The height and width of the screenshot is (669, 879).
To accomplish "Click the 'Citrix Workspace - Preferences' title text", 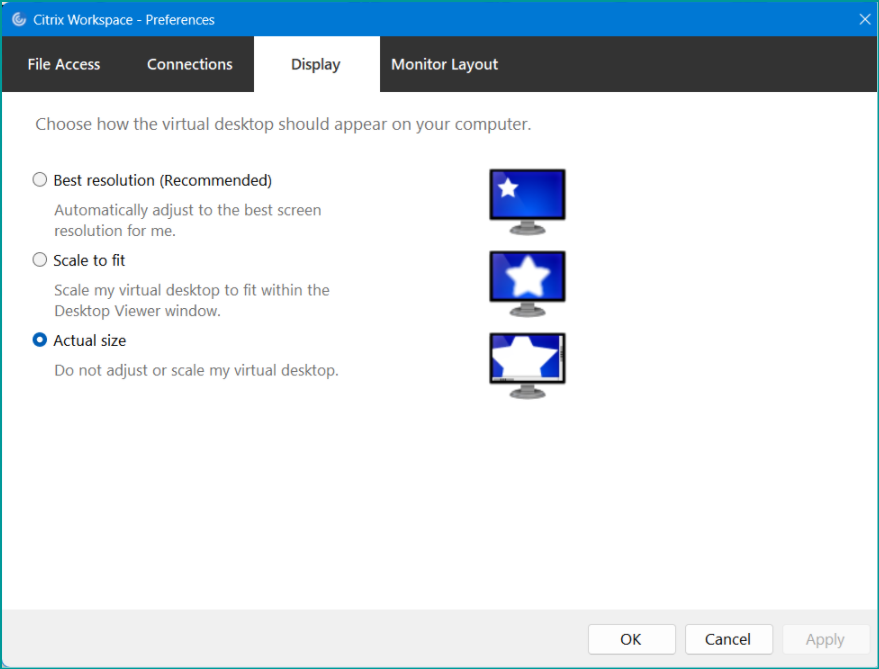I will 124,20.
